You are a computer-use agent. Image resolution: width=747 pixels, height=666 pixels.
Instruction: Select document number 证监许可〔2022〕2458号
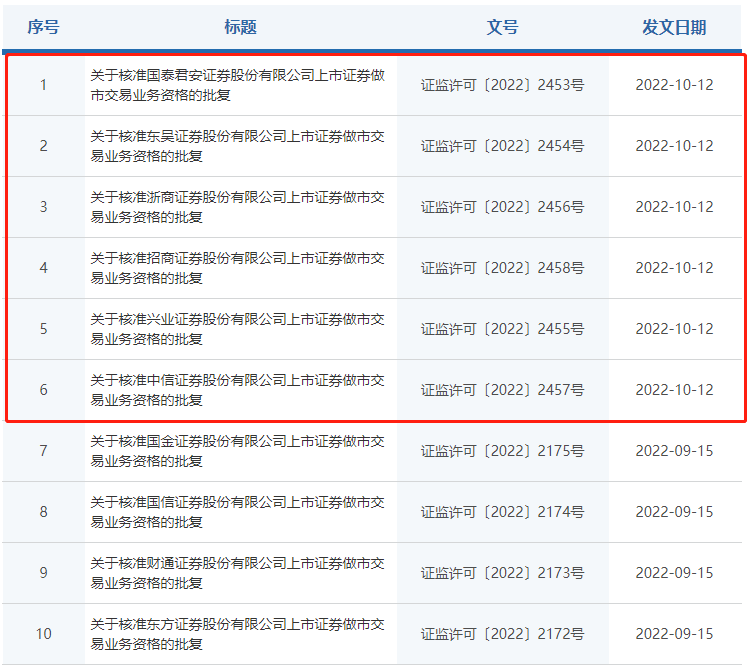(503, 268)
